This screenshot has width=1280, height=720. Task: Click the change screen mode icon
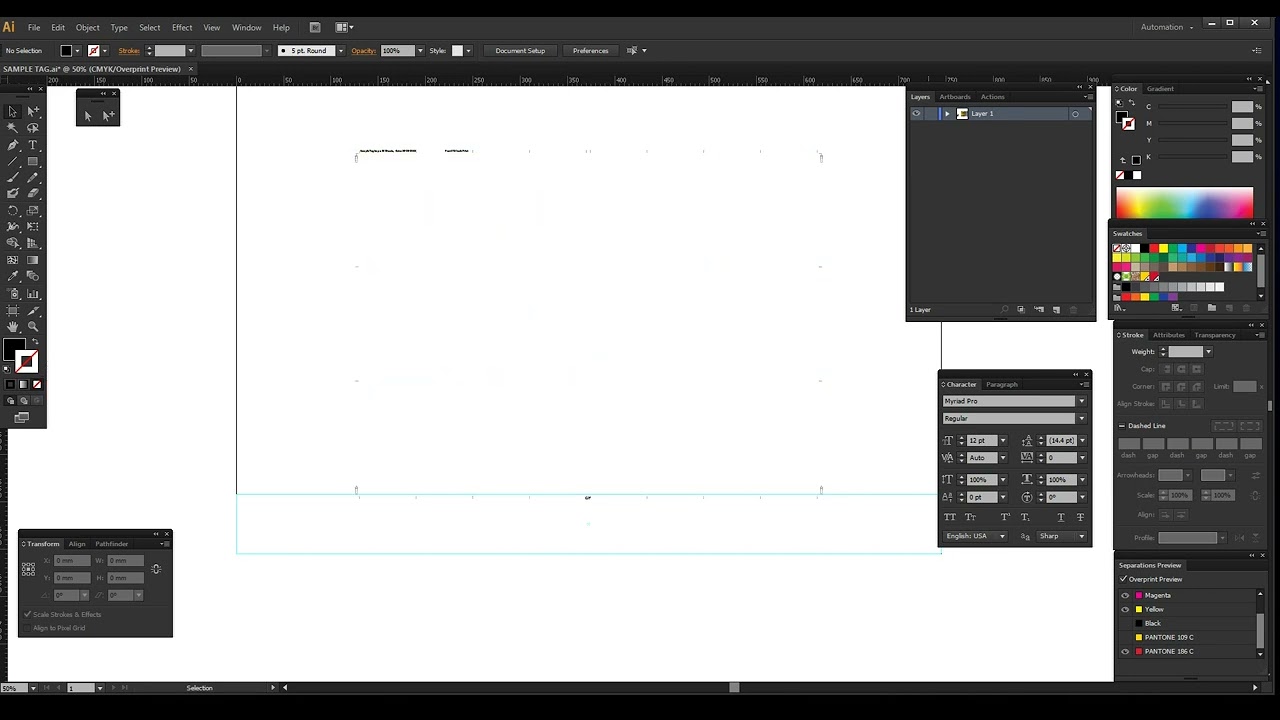(x=22, y=417)
